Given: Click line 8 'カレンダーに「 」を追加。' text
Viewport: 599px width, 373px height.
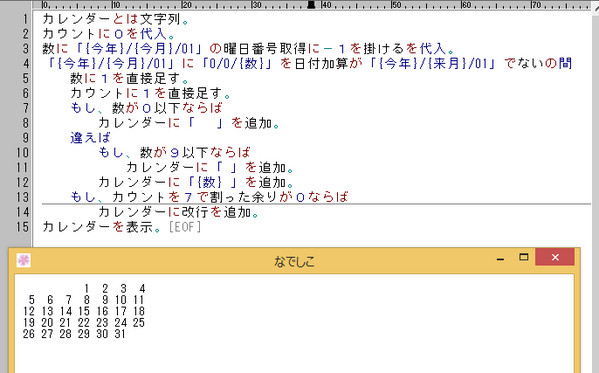Looking at the screenshot, I should (189, 123).
